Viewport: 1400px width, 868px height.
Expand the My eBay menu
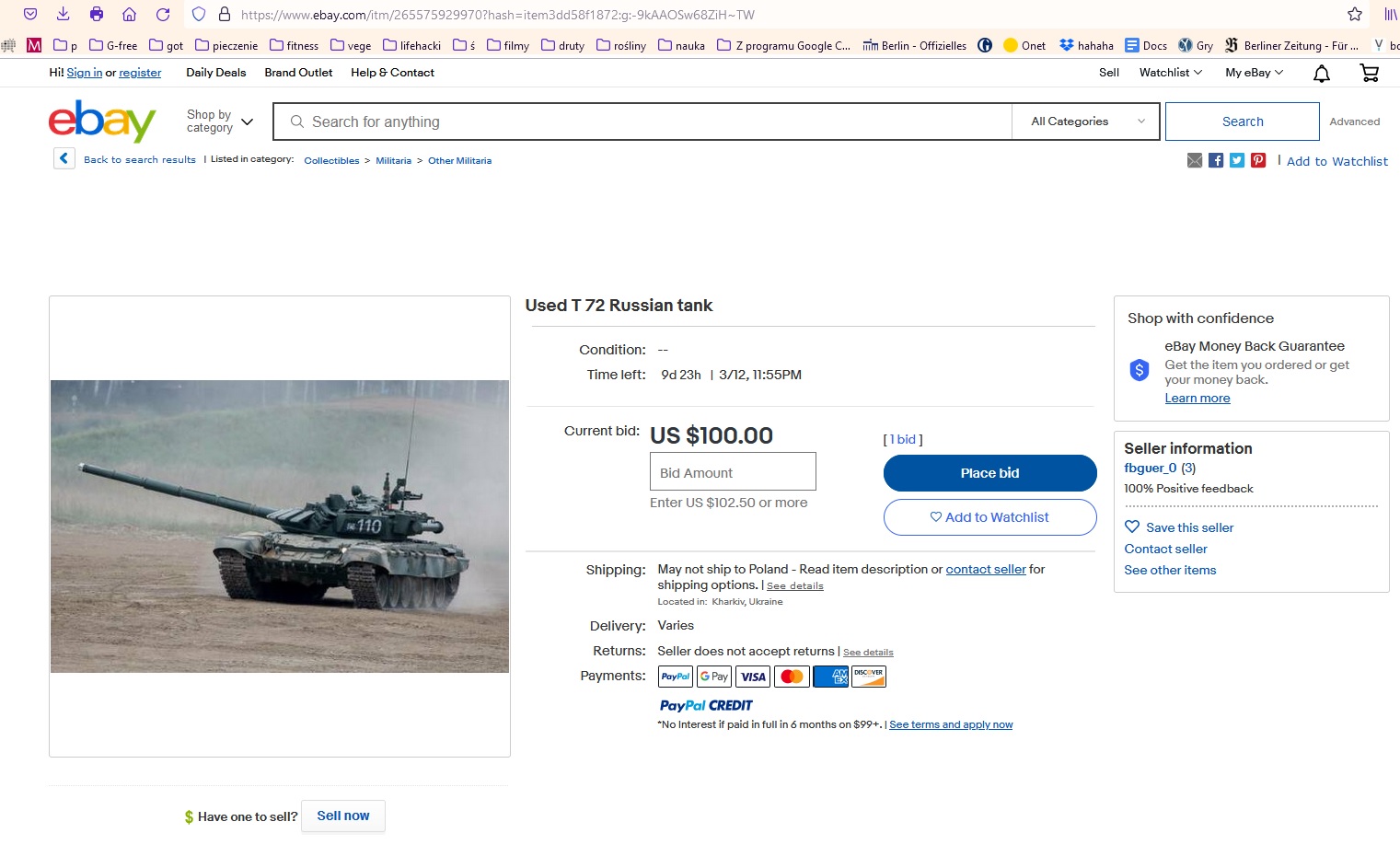click(1254, 73)
